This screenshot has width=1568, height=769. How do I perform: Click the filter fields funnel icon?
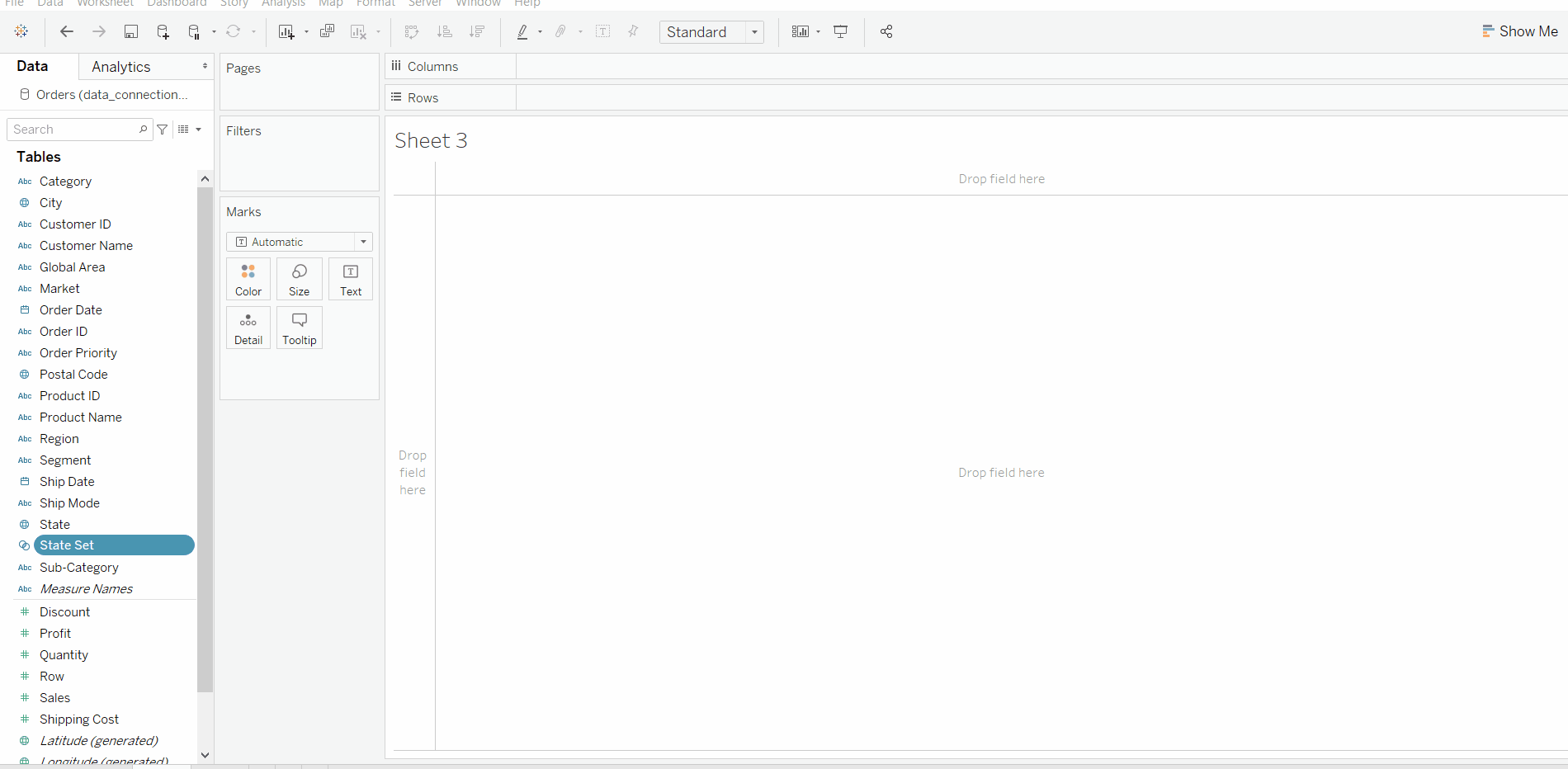tap(163, 130)
